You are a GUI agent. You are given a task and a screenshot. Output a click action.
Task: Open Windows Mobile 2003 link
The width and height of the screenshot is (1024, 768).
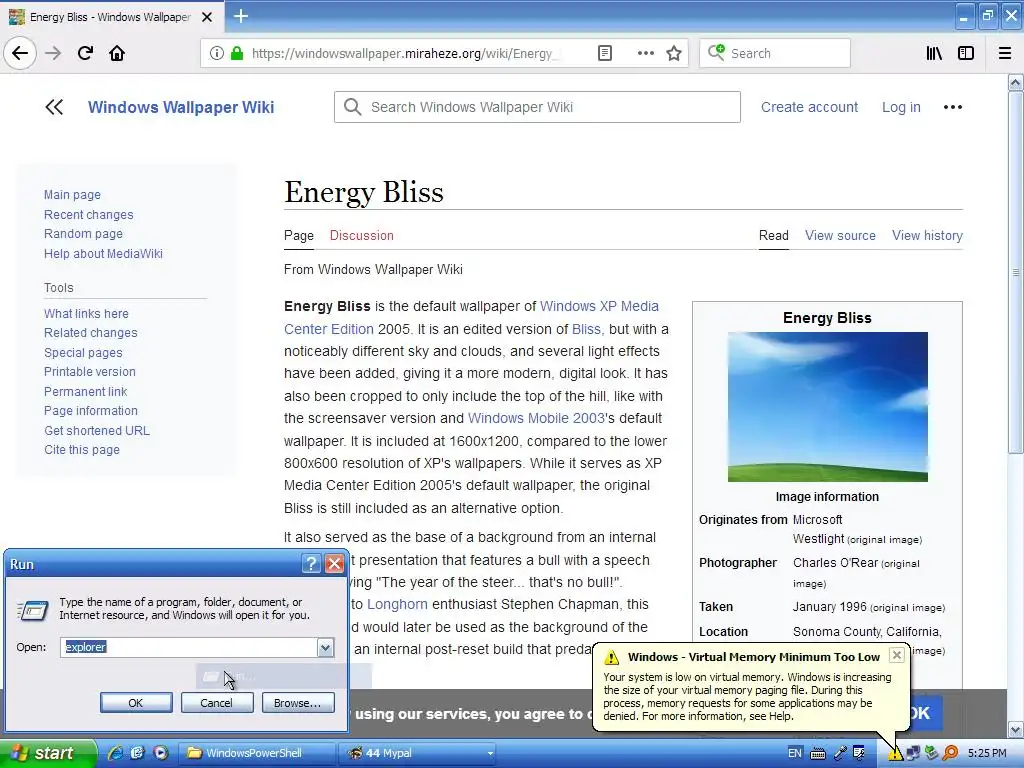536,418
